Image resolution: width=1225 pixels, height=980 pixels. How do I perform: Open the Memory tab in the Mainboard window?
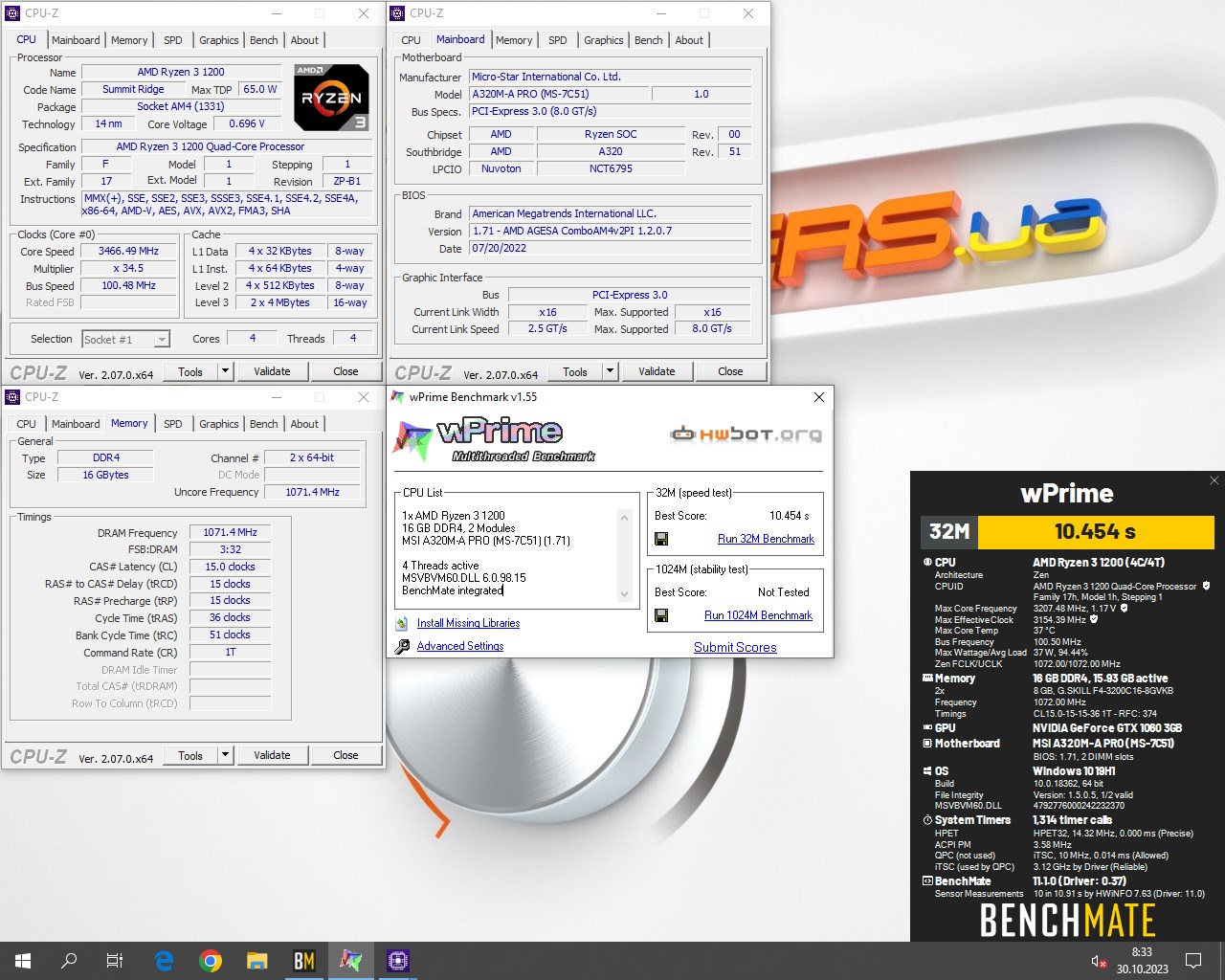(514, 40)
